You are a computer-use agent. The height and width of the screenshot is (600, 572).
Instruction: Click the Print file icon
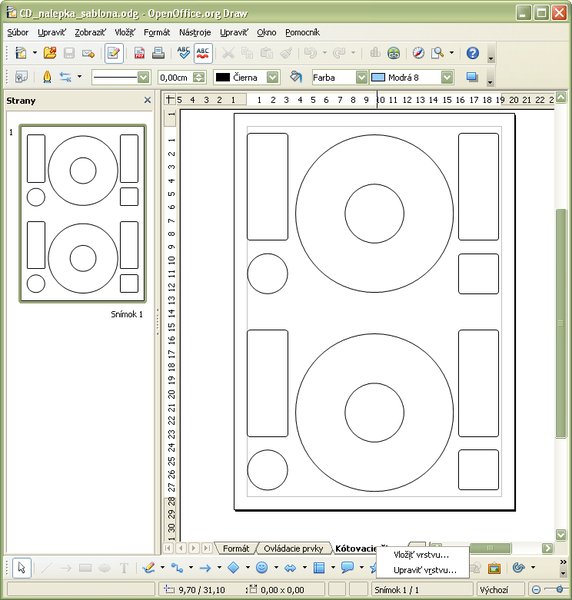click(x=158, y=53)
